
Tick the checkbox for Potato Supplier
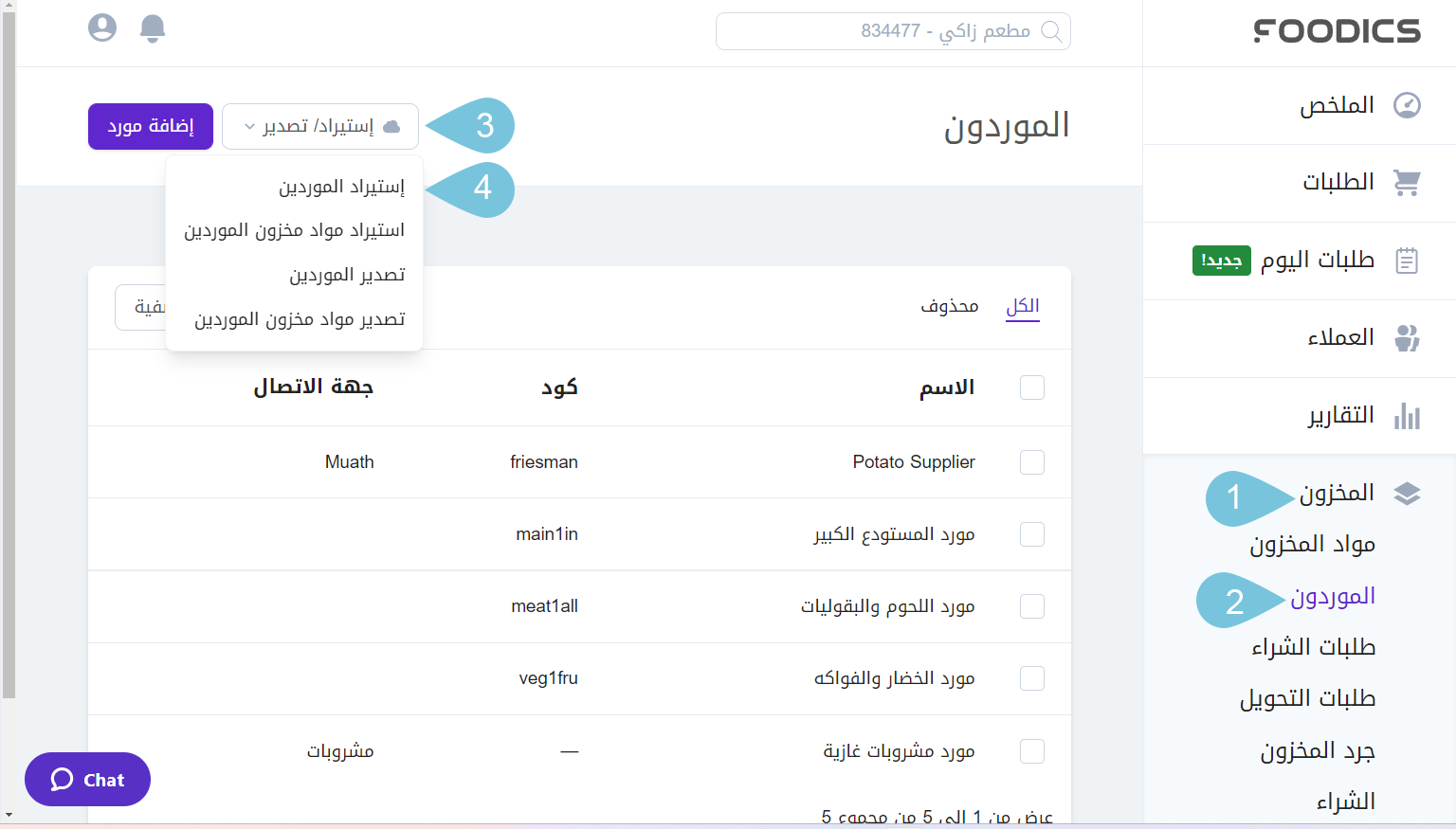point(1031,461)
